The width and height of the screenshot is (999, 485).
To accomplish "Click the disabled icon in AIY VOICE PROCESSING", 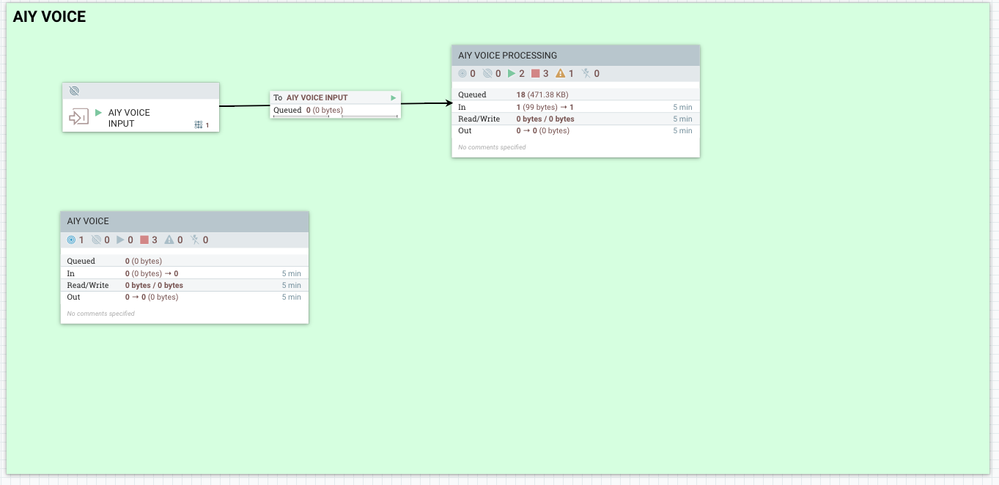I will click(586, 74).
